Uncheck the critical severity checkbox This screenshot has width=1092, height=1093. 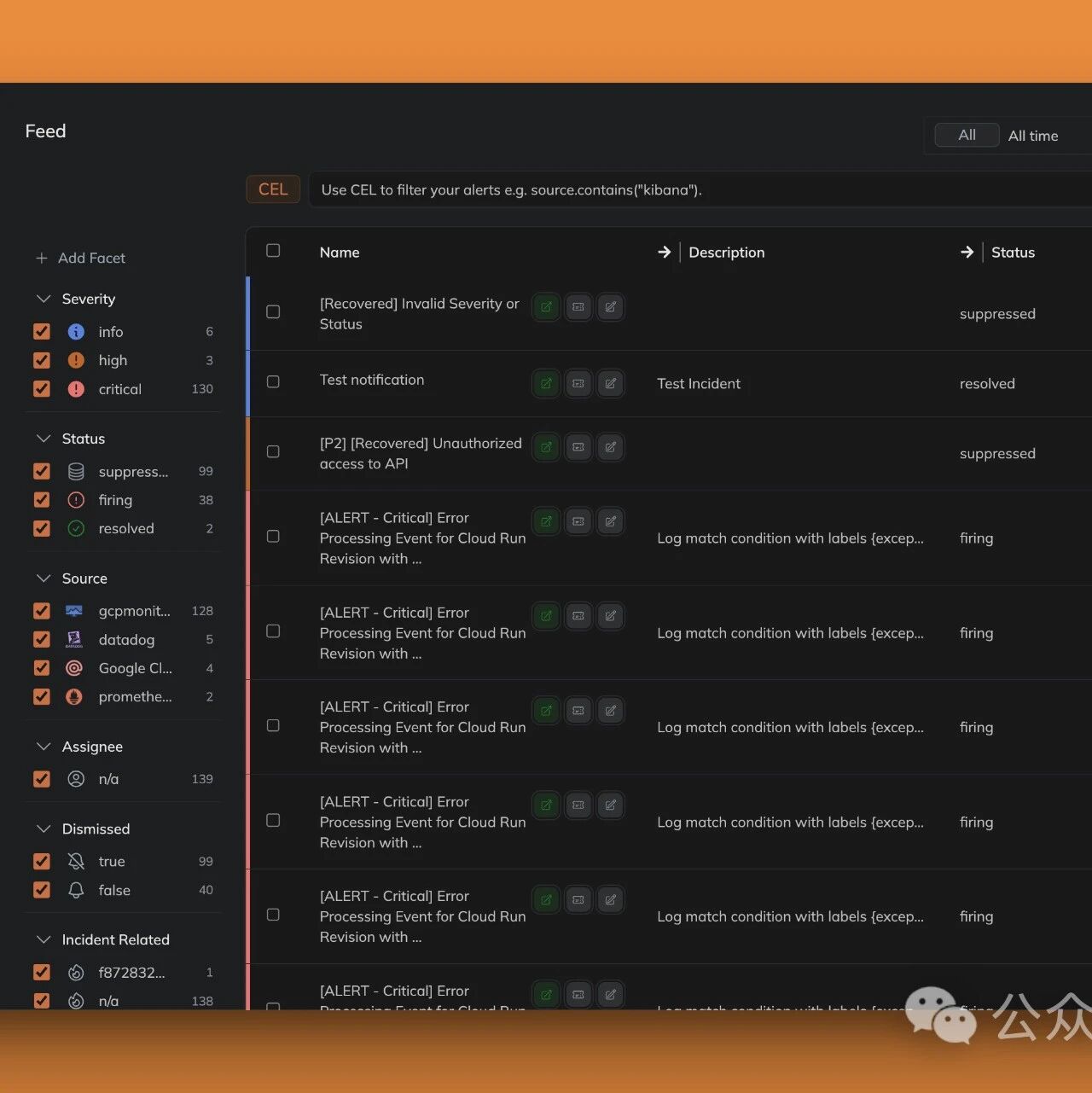point(41,389)
